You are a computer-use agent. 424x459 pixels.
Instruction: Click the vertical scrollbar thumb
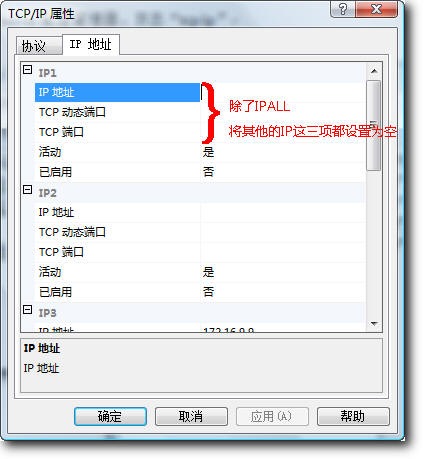click(374, 125)
